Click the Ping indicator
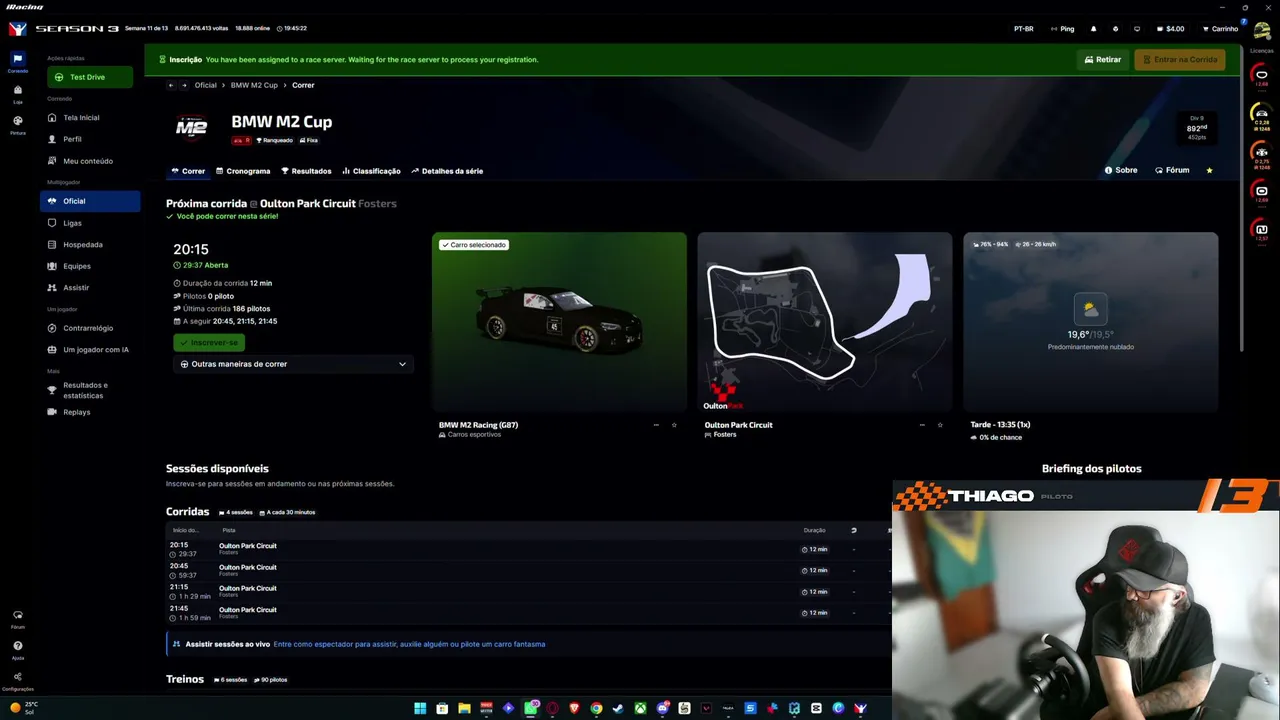The width and height of the screenshot is (1280, 720). click(1062, 29)
